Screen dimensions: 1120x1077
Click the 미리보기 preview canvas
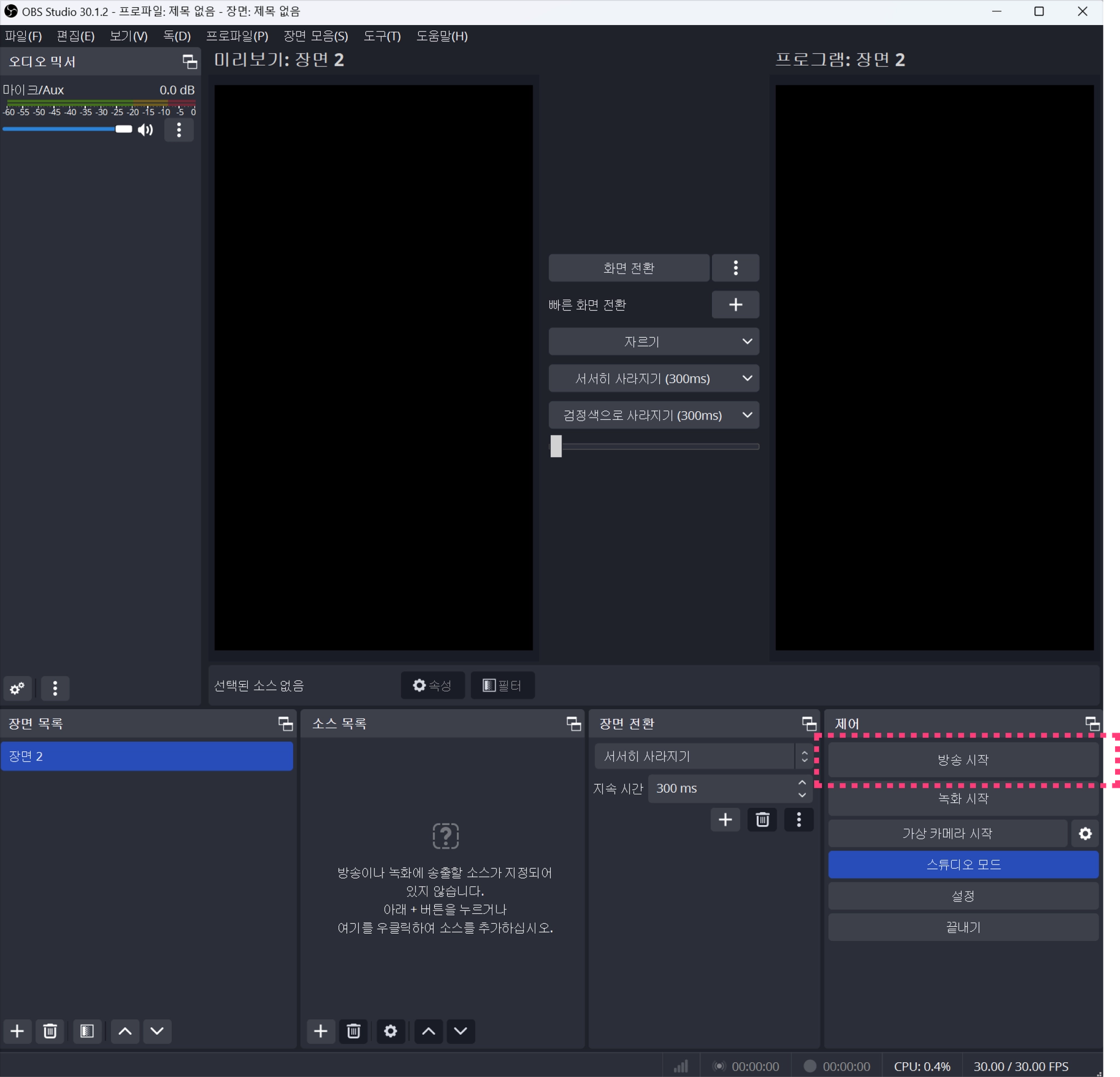pos(373,367)
